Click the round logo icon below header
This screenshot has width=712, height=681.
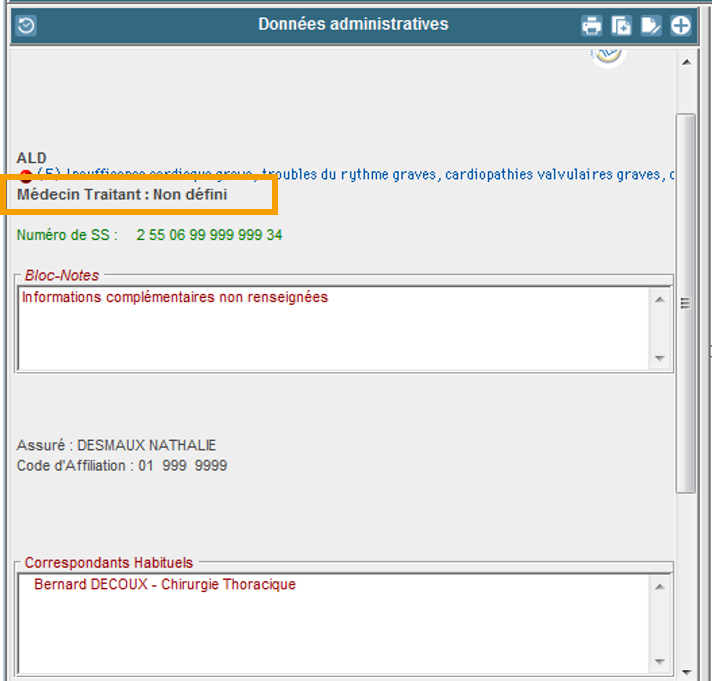pyautogui.click(x=607, y=55)
